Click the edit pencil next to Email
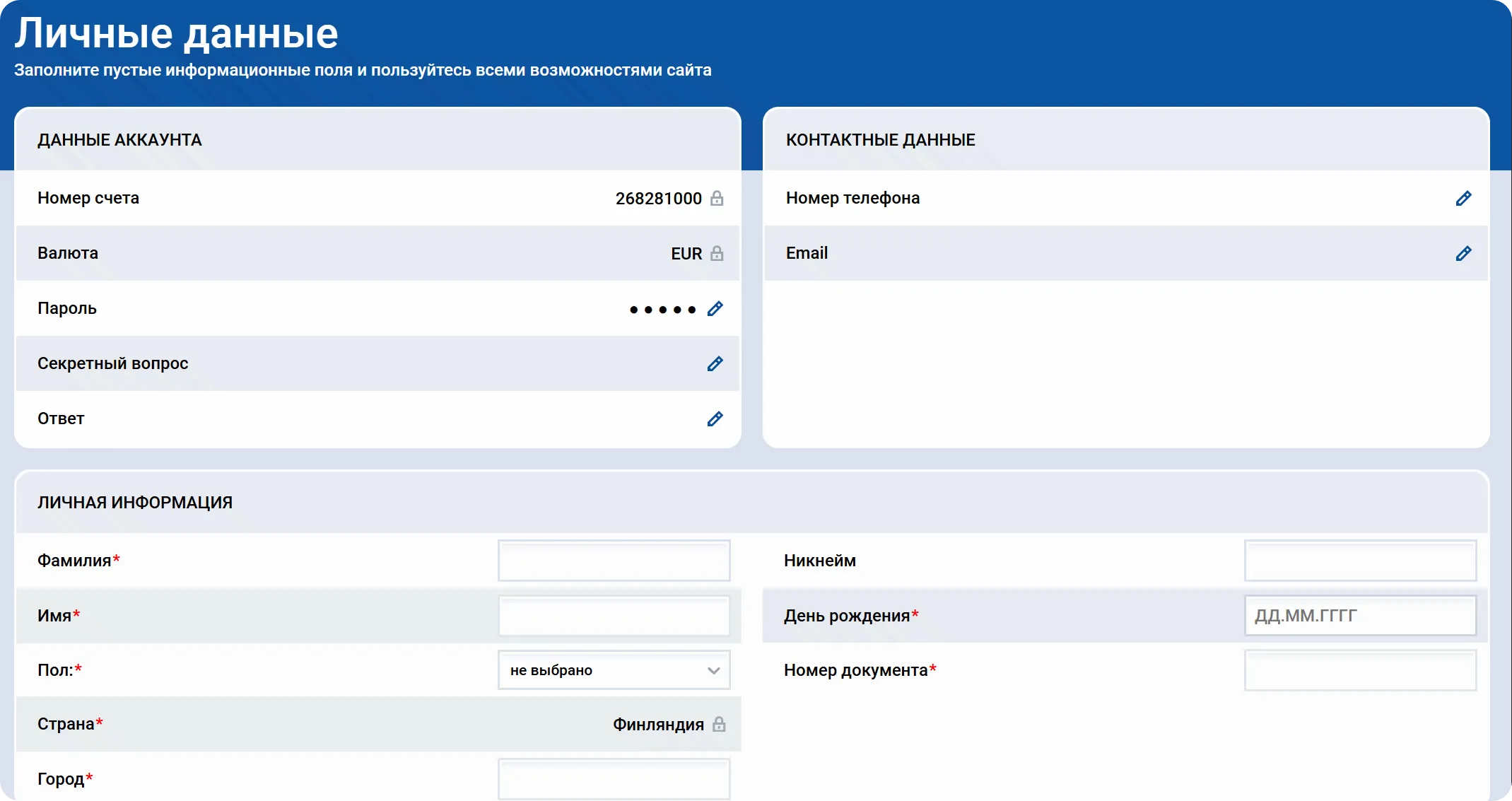The height and width of the screenshot is (801, 1512). 1463,254
